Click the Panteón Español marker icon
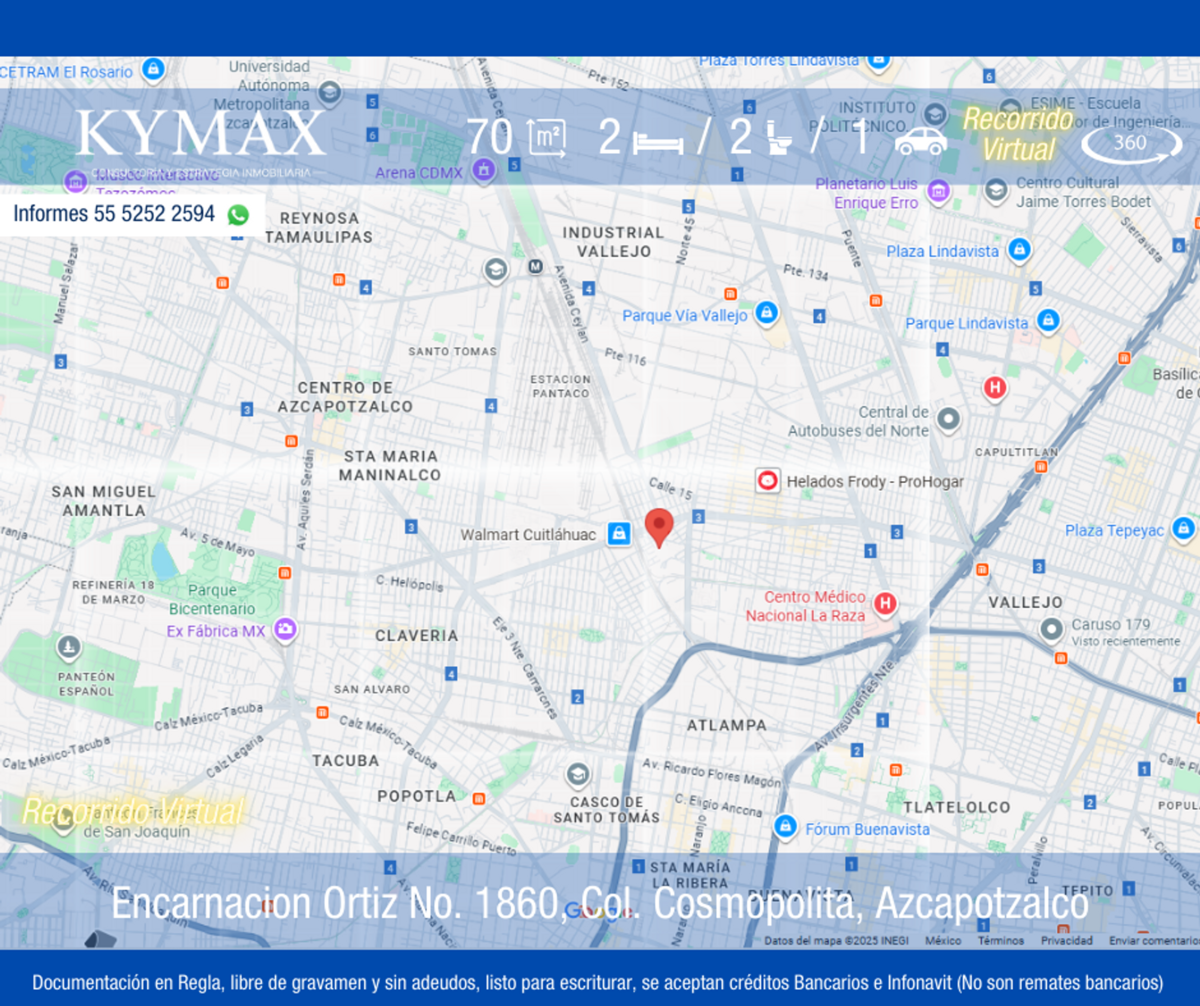 coord(68,648)
